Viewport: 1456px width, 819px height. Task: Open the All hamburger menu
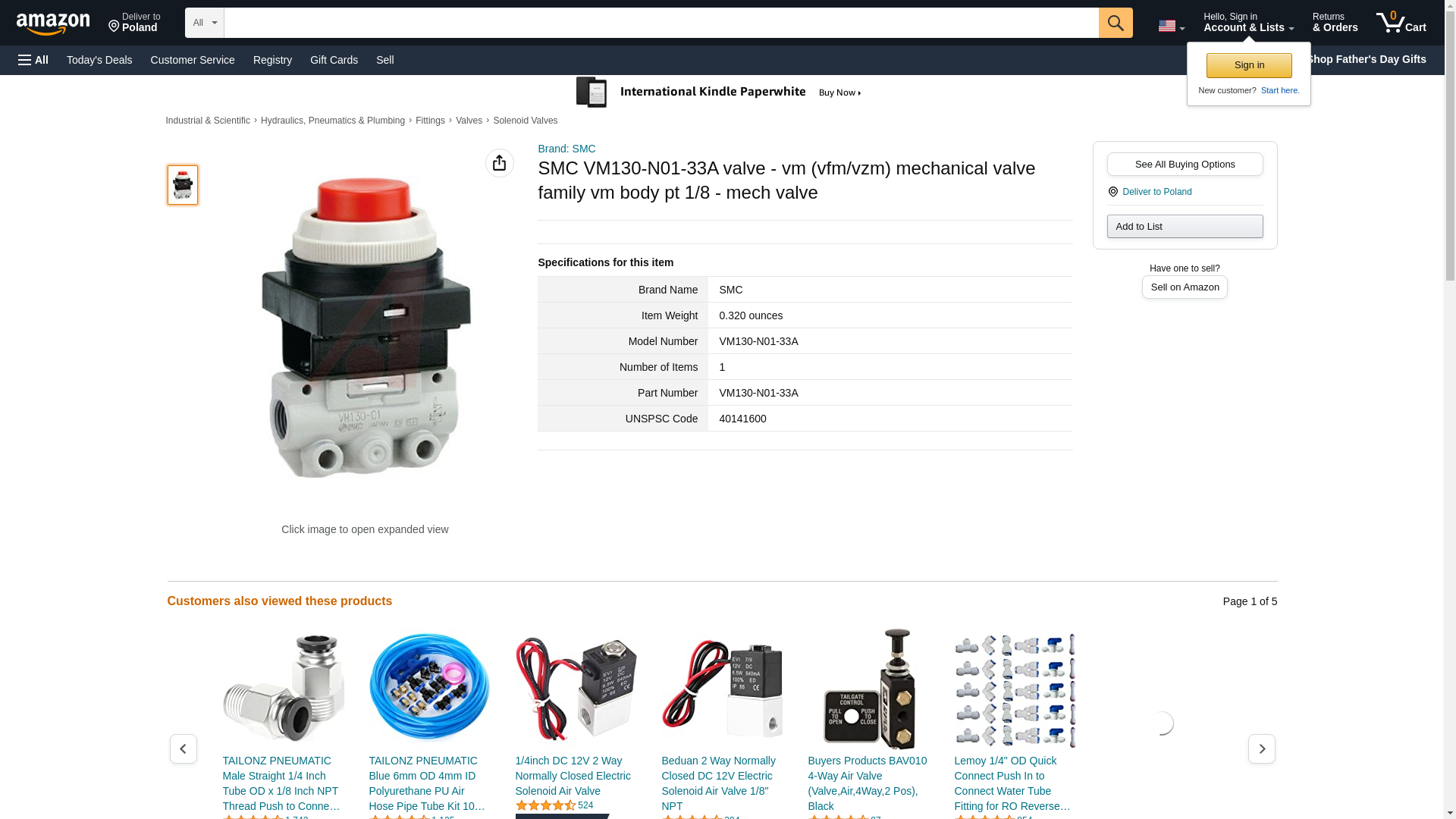point(33,60)
